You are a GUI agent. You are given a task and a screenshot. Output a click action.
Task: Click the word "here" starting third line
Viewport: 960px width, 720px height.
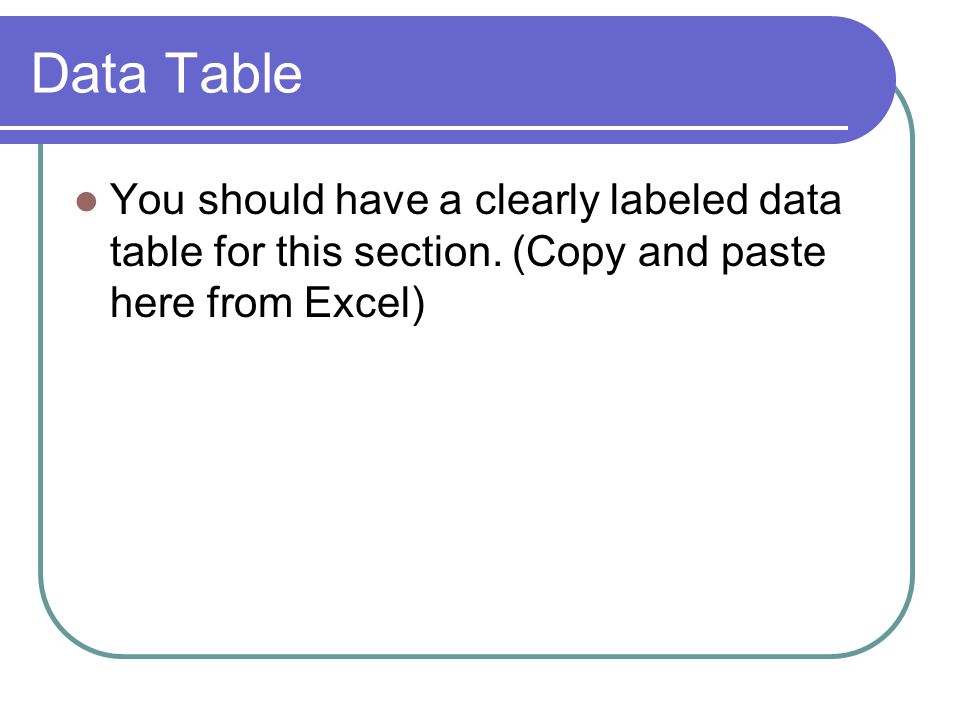[x=152, y=303]
